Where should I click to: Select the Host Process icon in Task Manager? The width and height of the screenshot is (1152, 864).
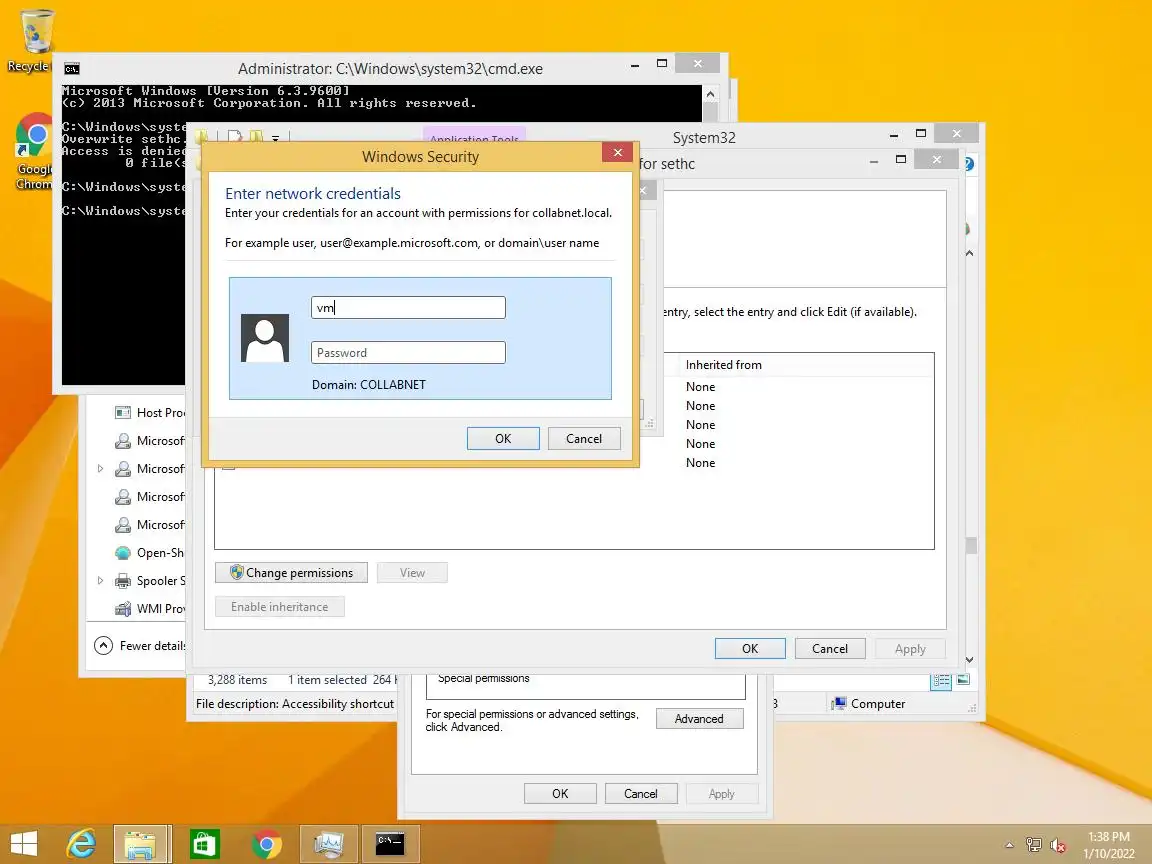(x=123, y=413)
